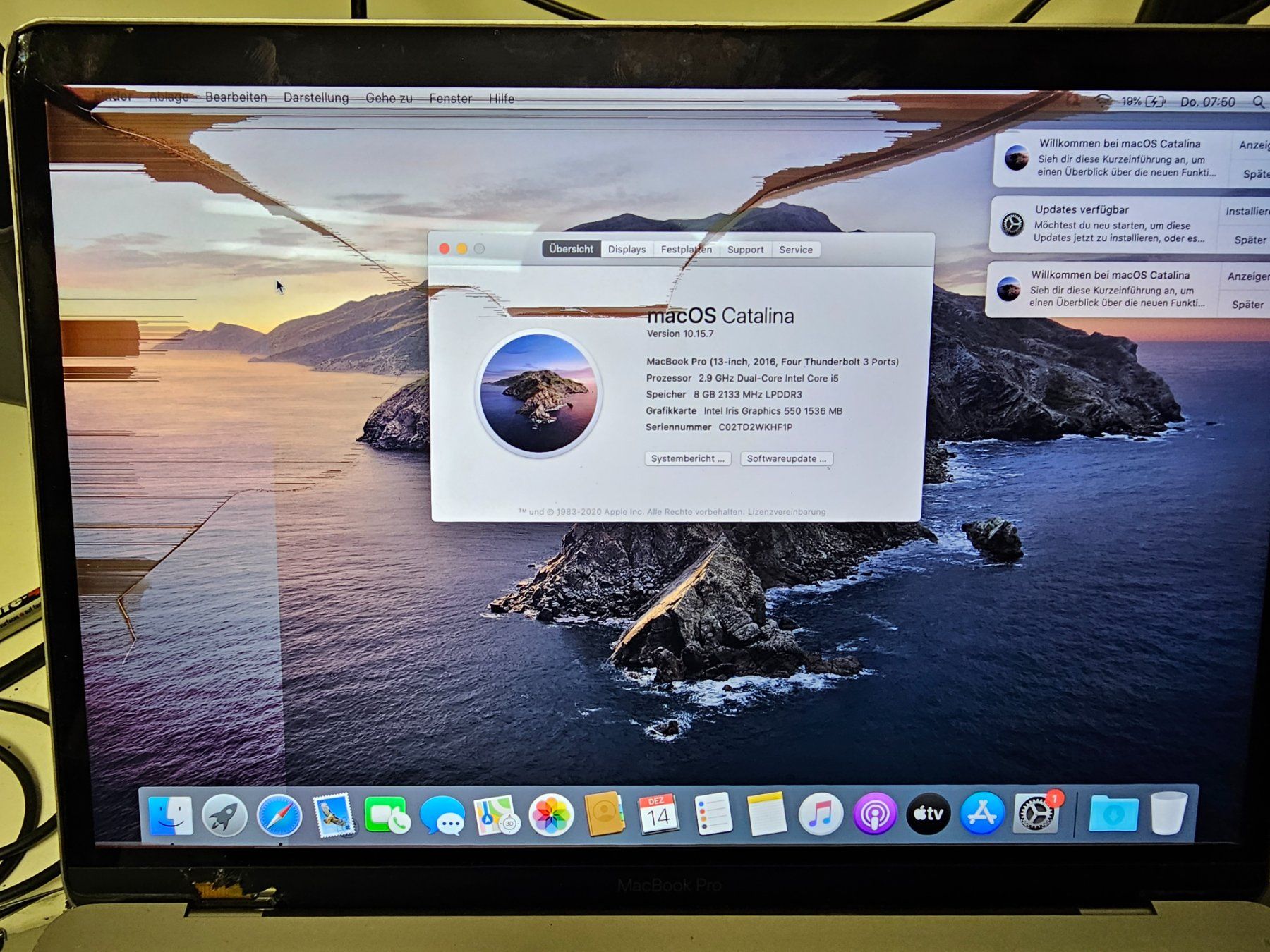Close the About This Mac window

click(445, 248)
